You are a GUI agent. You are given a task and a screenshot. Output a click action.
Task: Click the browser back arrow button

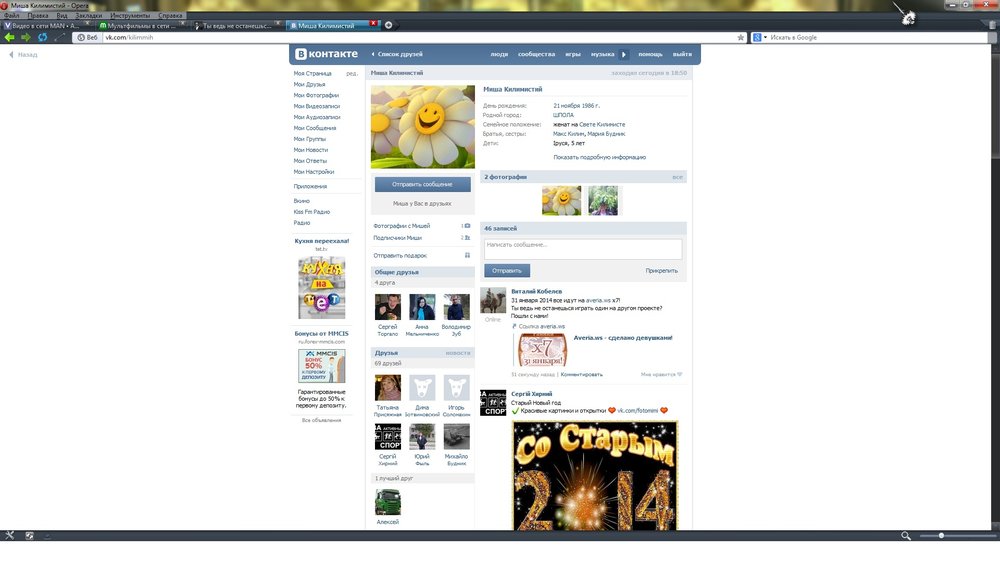(10, 37)
